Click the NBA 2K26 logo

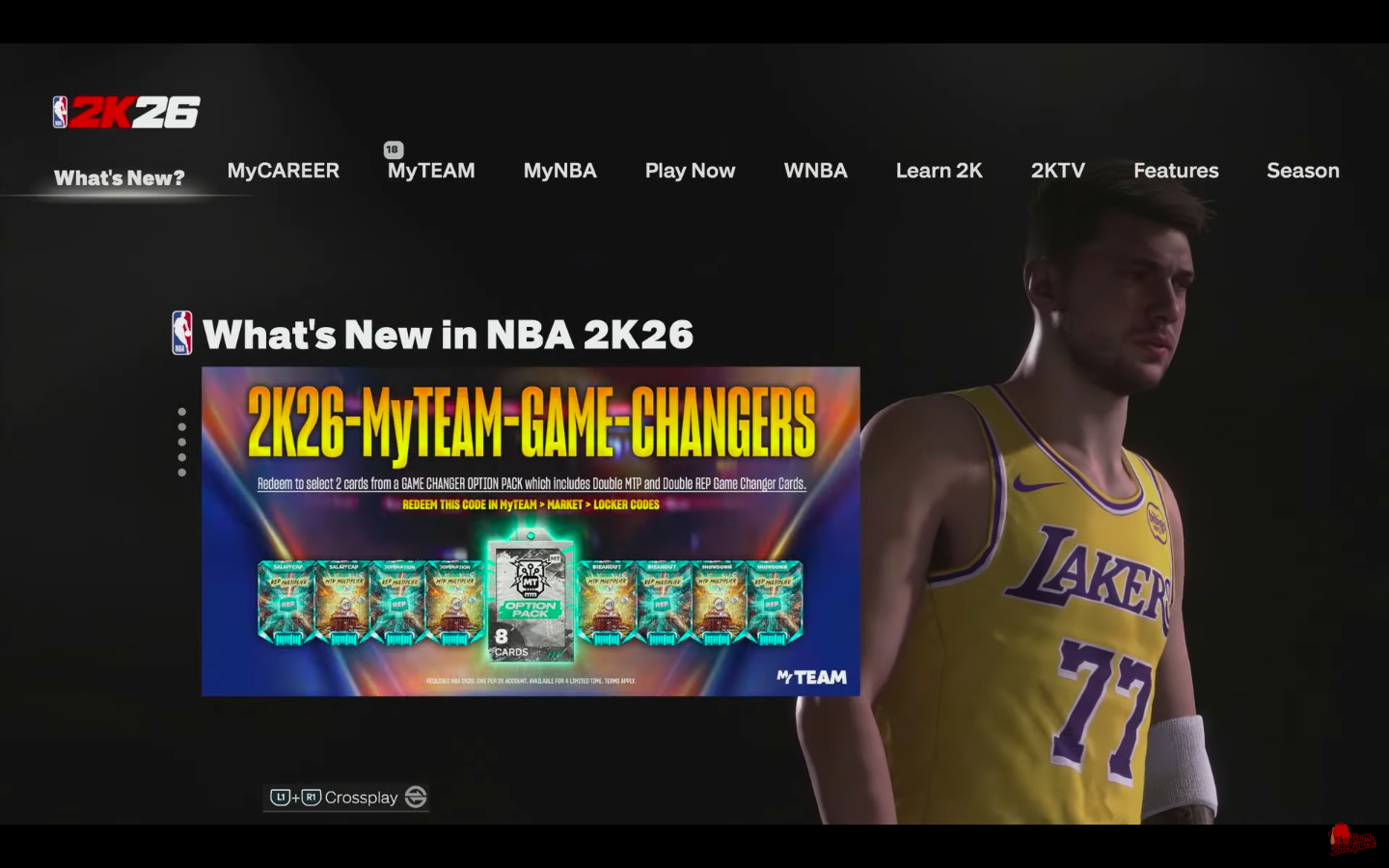126,112
